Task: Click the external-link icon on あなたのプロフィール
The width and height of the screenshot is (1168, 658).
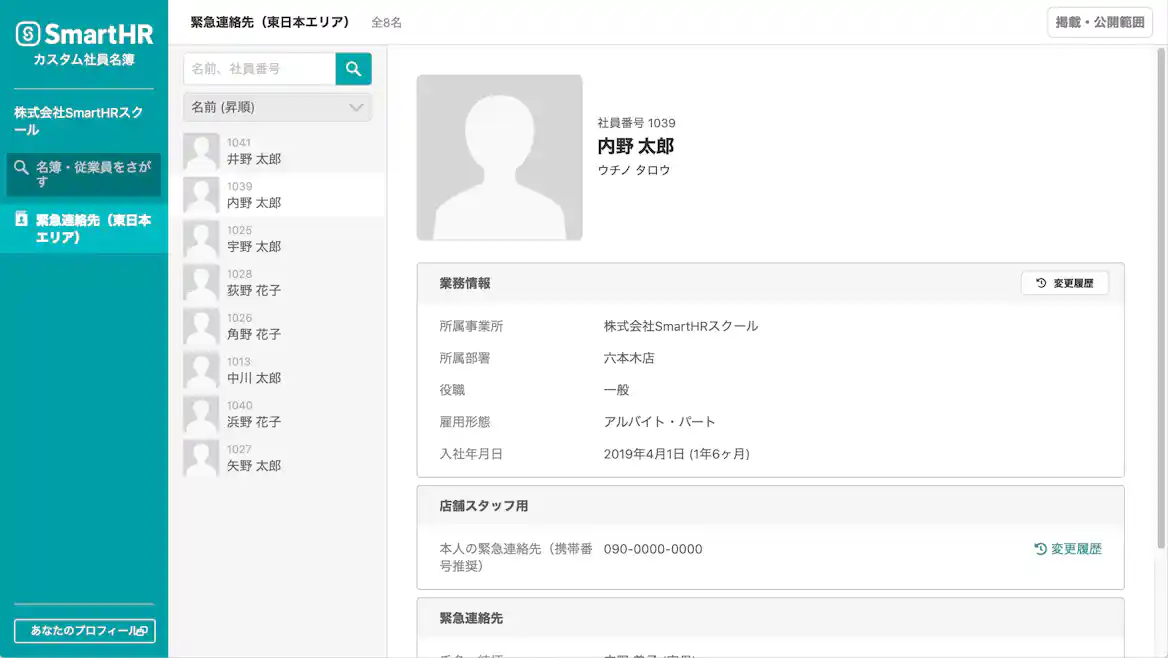Action: 142,631
